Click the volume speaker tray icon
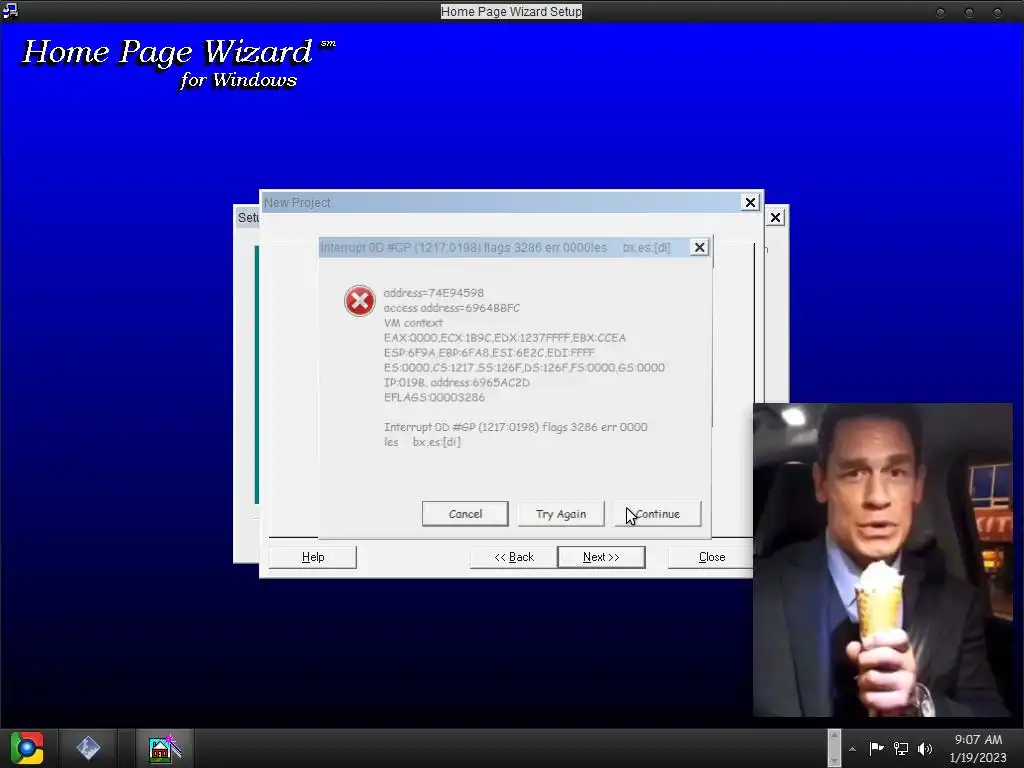 pyautogui.click(x=925, y=748)
